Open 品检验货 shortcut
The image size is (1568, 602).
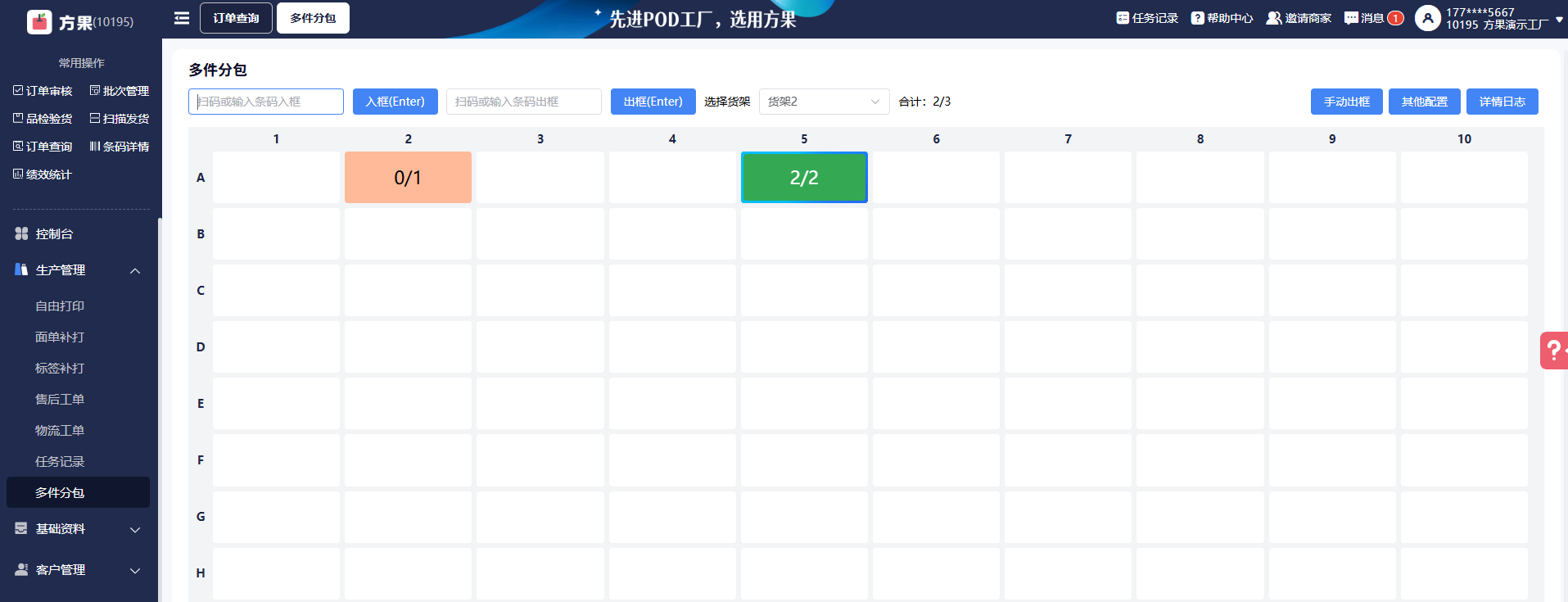[43, 119]
